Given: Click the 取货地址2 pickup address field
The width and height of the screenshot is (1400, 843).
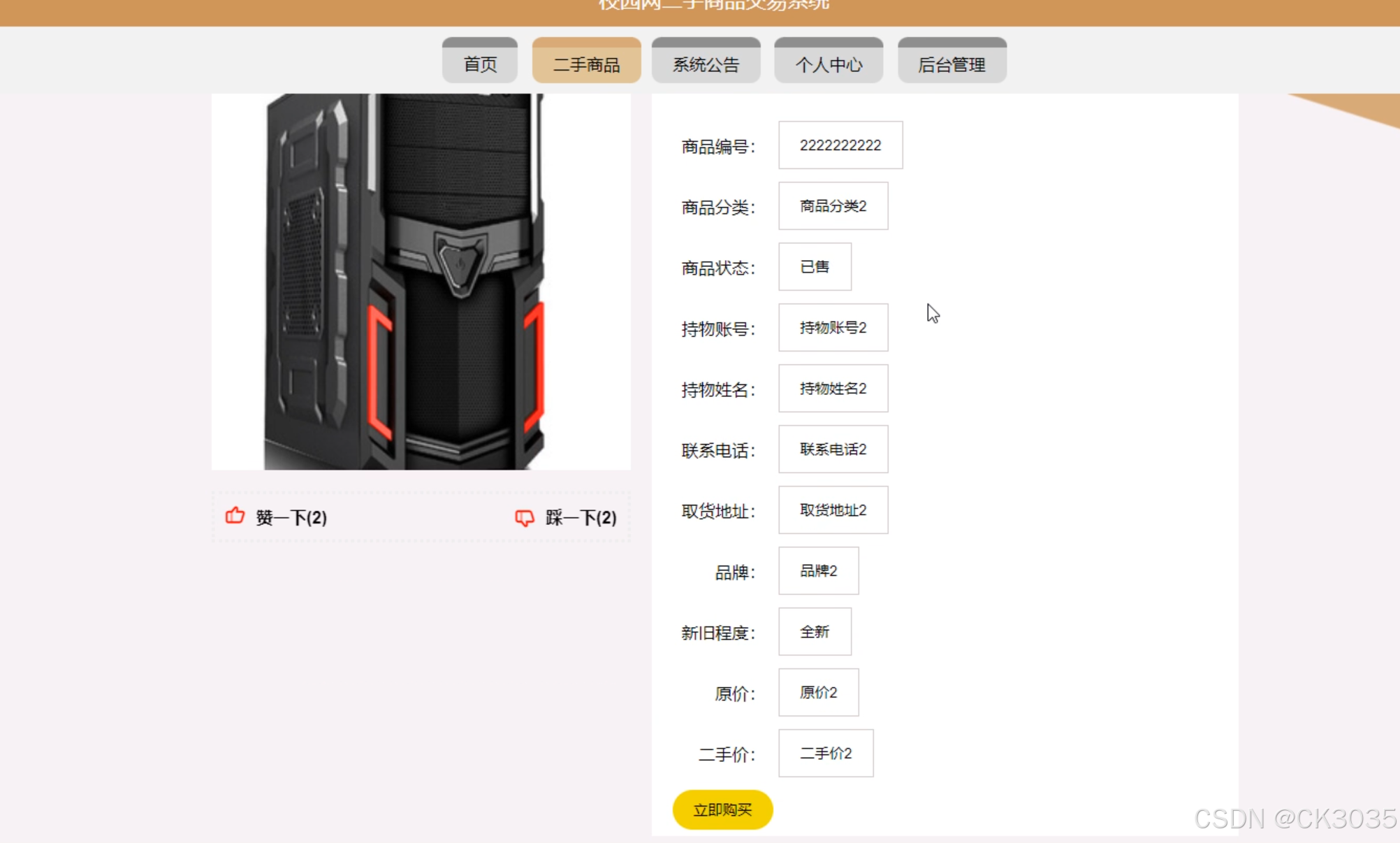Looking at the screenshot, I should click(833, 510).
